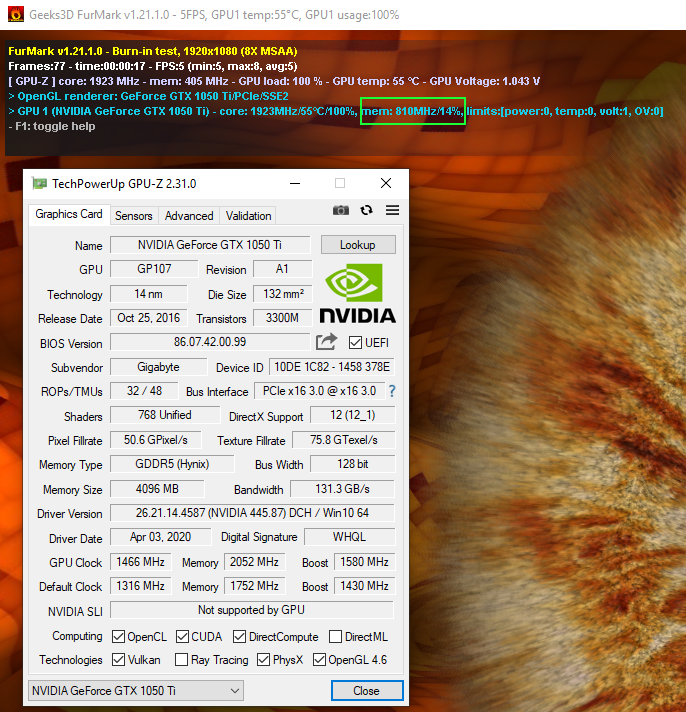Toggle the UEFI checkbox

355,342
